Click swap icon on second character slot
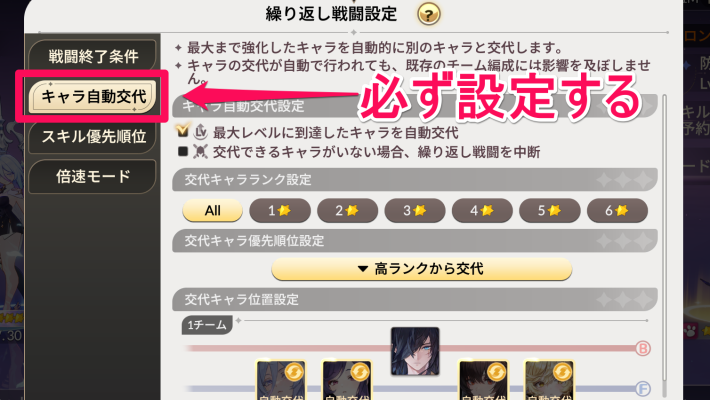The height and width of the screenshot is (400, 710). 360,372
